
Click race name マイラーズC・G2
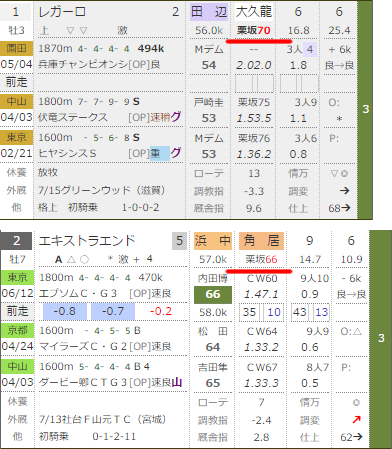click(84, 347)
